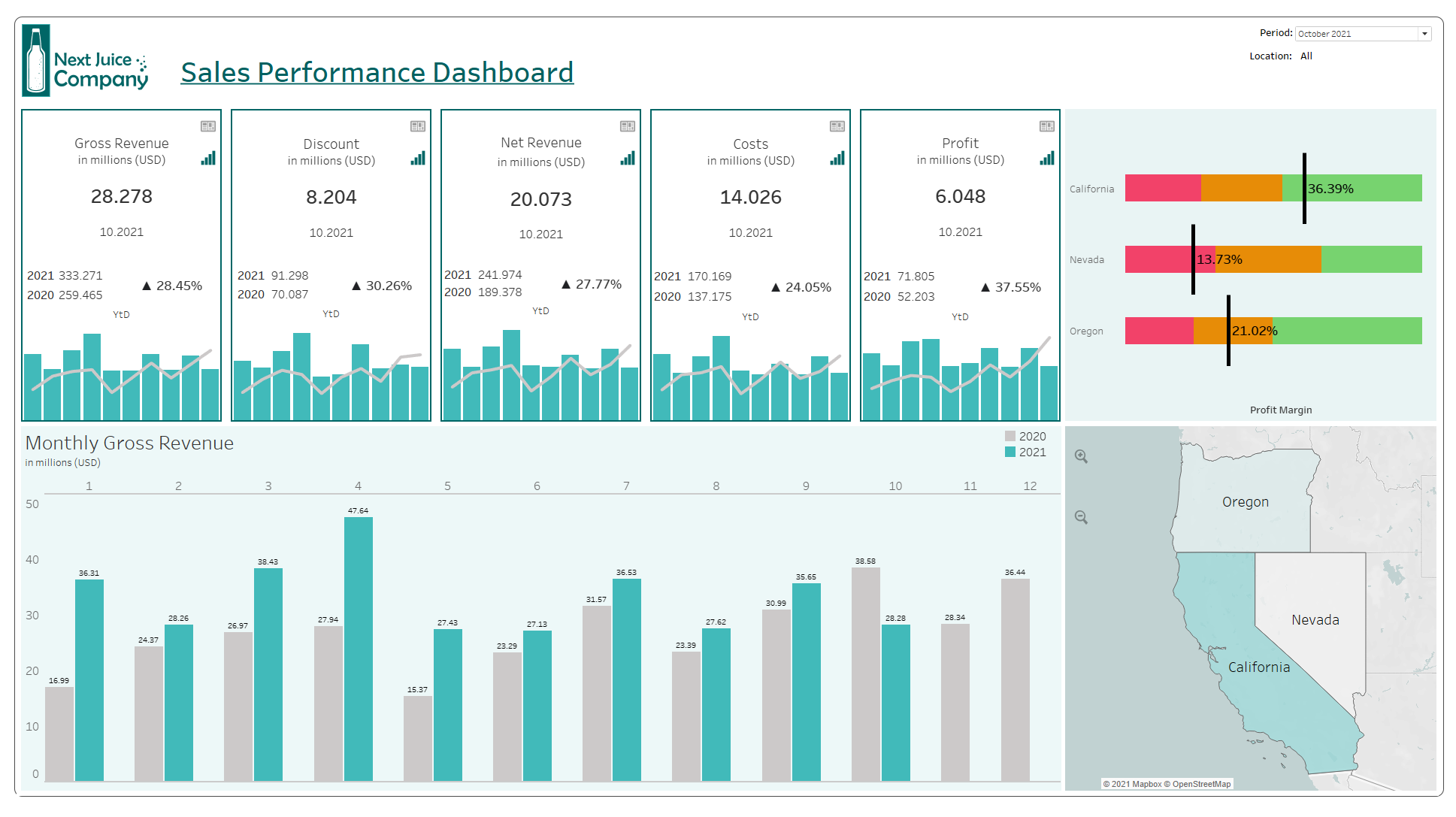Viewport: 1456px width, 817px height.
Task: Click the Next Juice Company logo
Action: tap(86, 61)
